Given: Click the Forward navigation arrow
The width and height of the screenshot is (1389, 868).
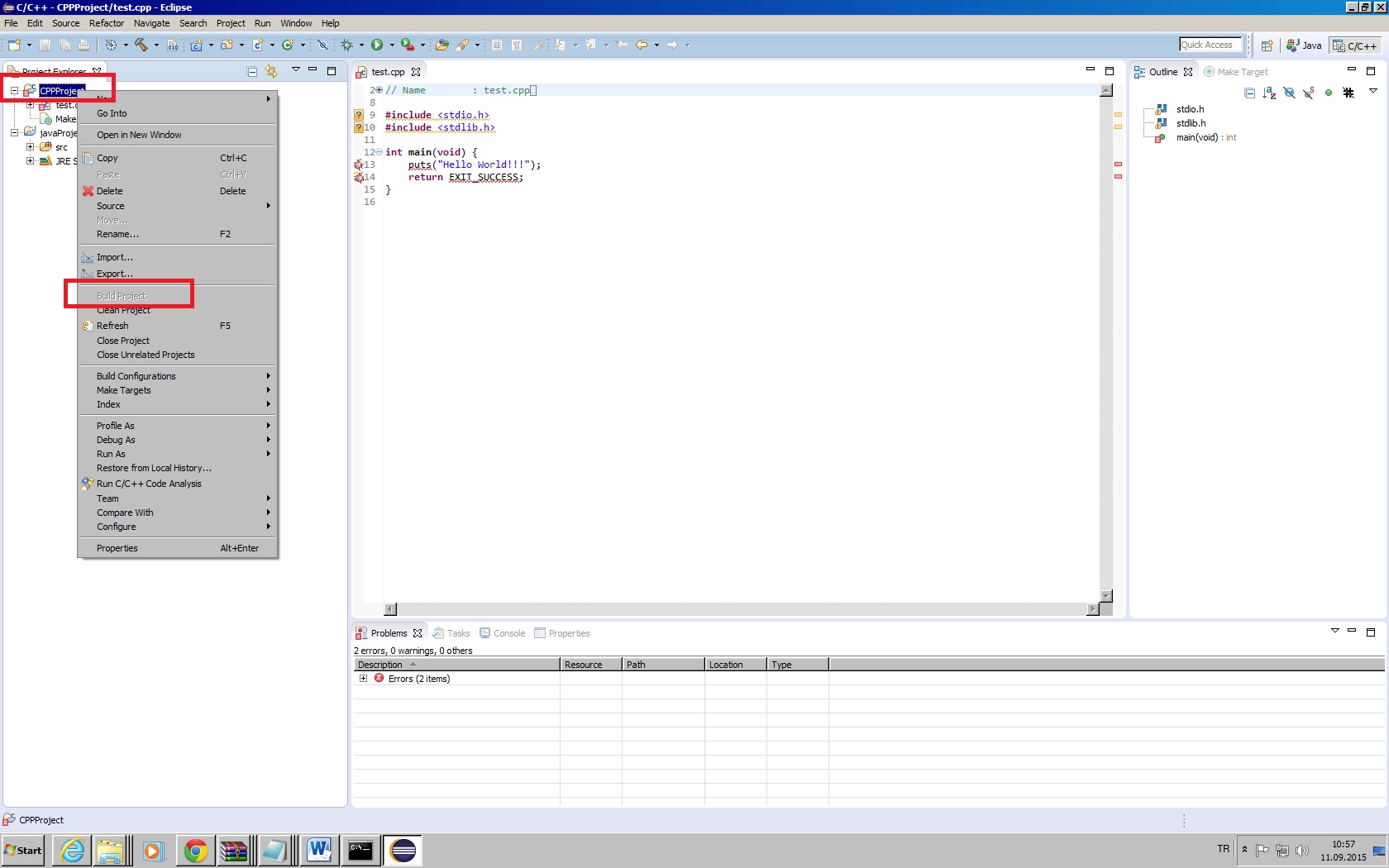Looking at the screenshot, I should pyautogui.click(x=672, y=45).
